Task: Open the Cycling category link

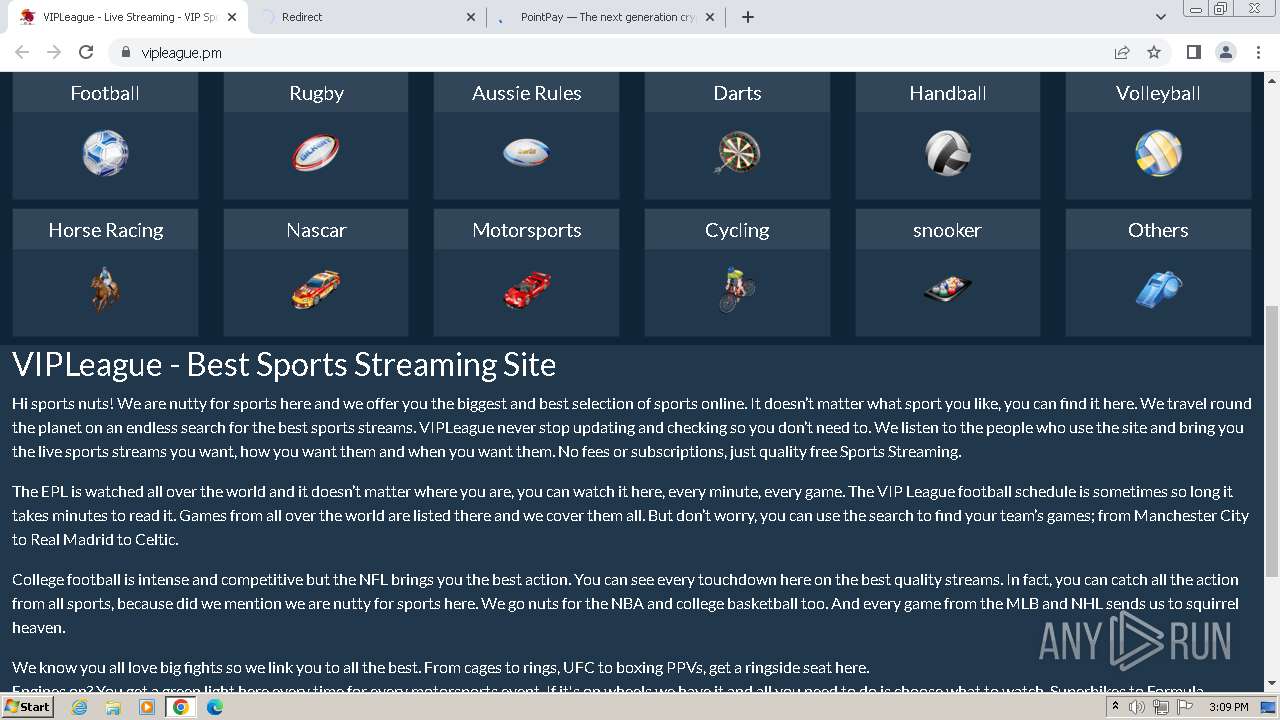Action: coord(737,230)
